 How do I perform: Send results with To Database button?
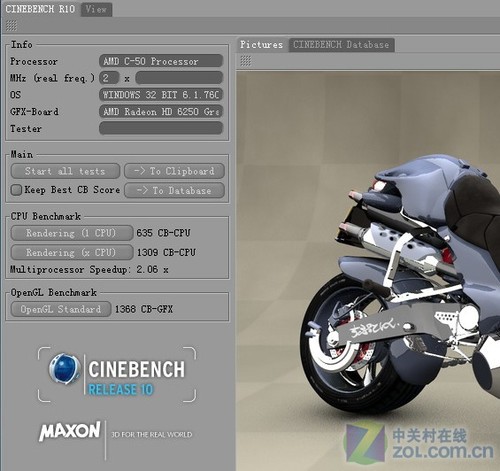(x=174, y=191)
